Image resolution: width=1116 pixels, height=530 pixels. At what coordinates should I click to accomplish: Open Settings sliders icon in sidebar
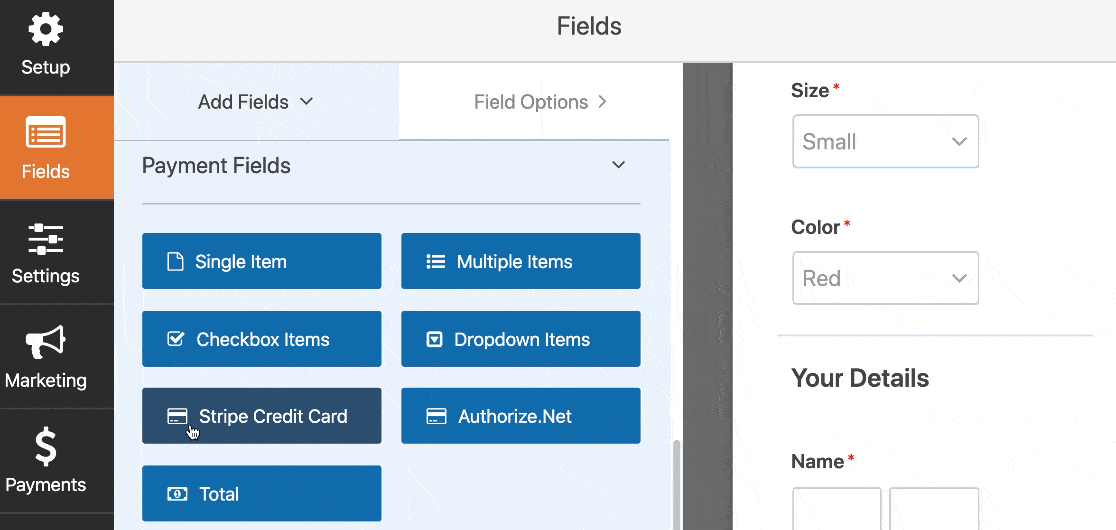(x=46, y=239)
